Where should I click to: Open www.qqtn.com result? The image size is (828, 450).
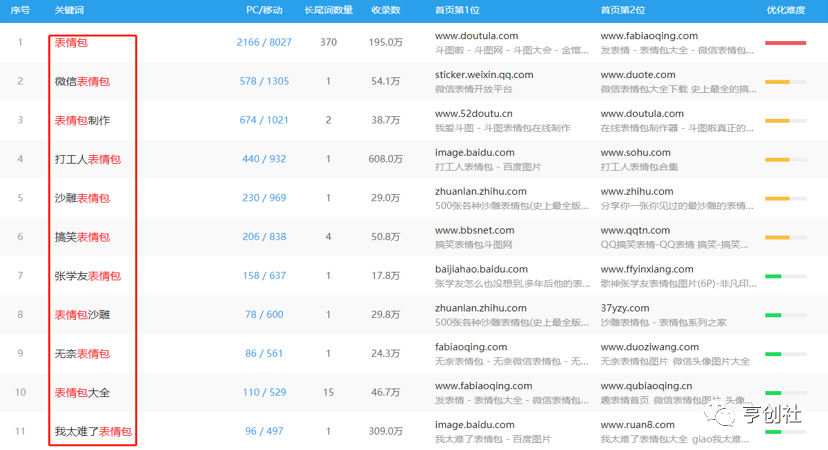(635, 230)
